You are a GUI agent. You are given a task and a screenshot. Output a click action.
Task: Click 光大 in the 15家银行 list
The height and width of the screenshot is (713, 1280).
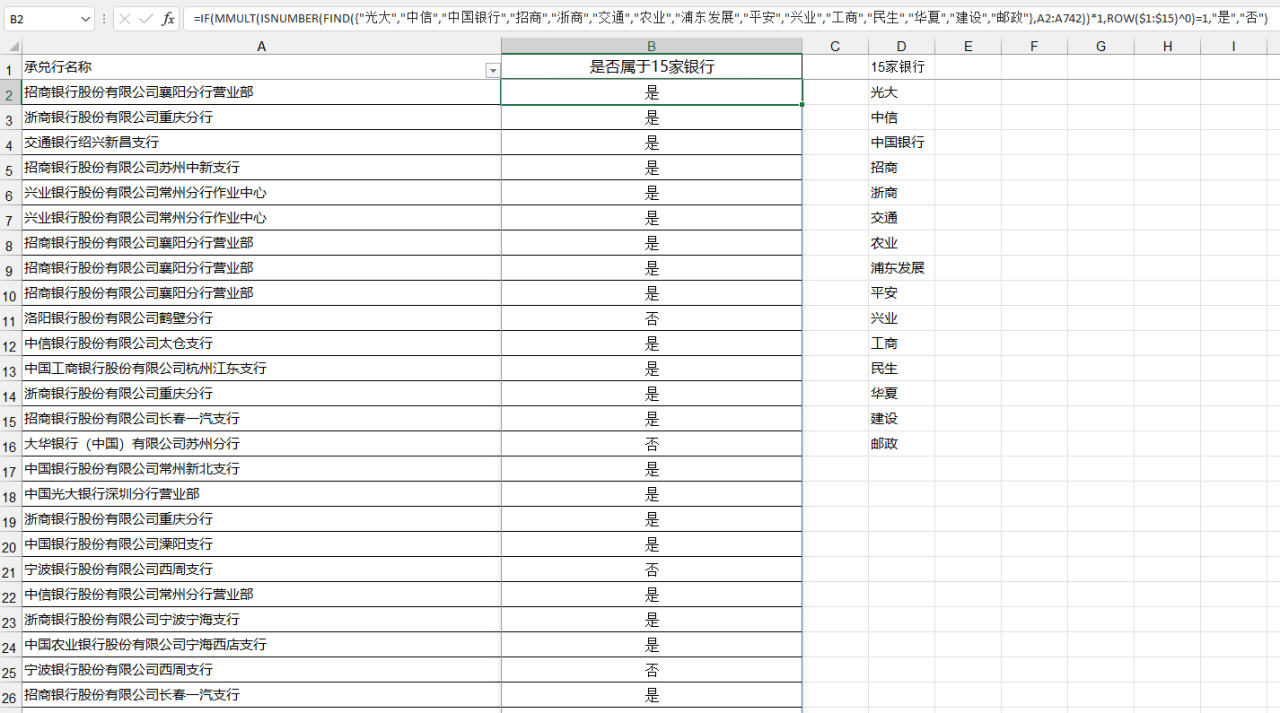click(x=901, y=92)
